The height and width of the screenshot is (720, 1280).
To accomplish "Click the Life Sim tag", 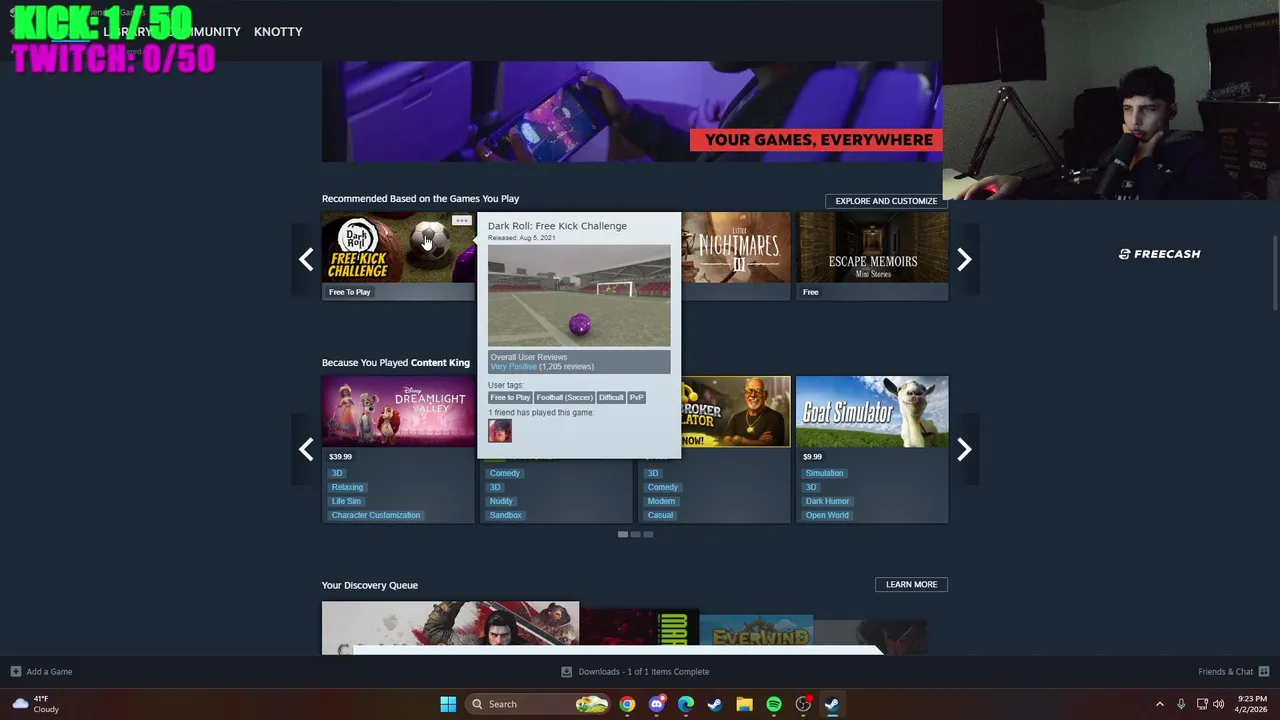I will pos(346,501).
